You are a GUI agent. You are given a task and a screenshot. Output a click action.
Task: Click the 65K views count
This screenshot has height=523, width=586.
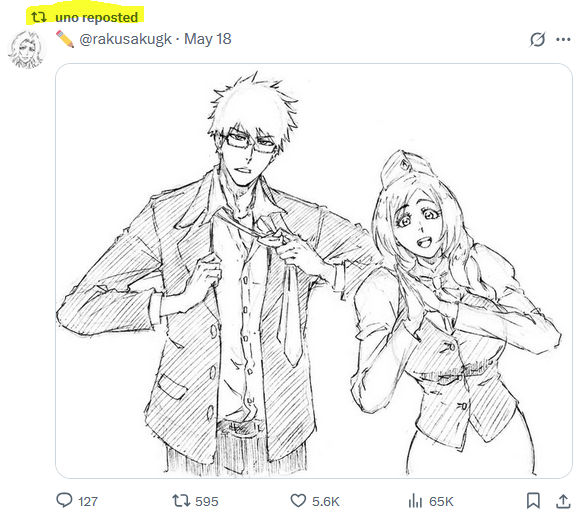pyautogui.click(x=441, y=501)
